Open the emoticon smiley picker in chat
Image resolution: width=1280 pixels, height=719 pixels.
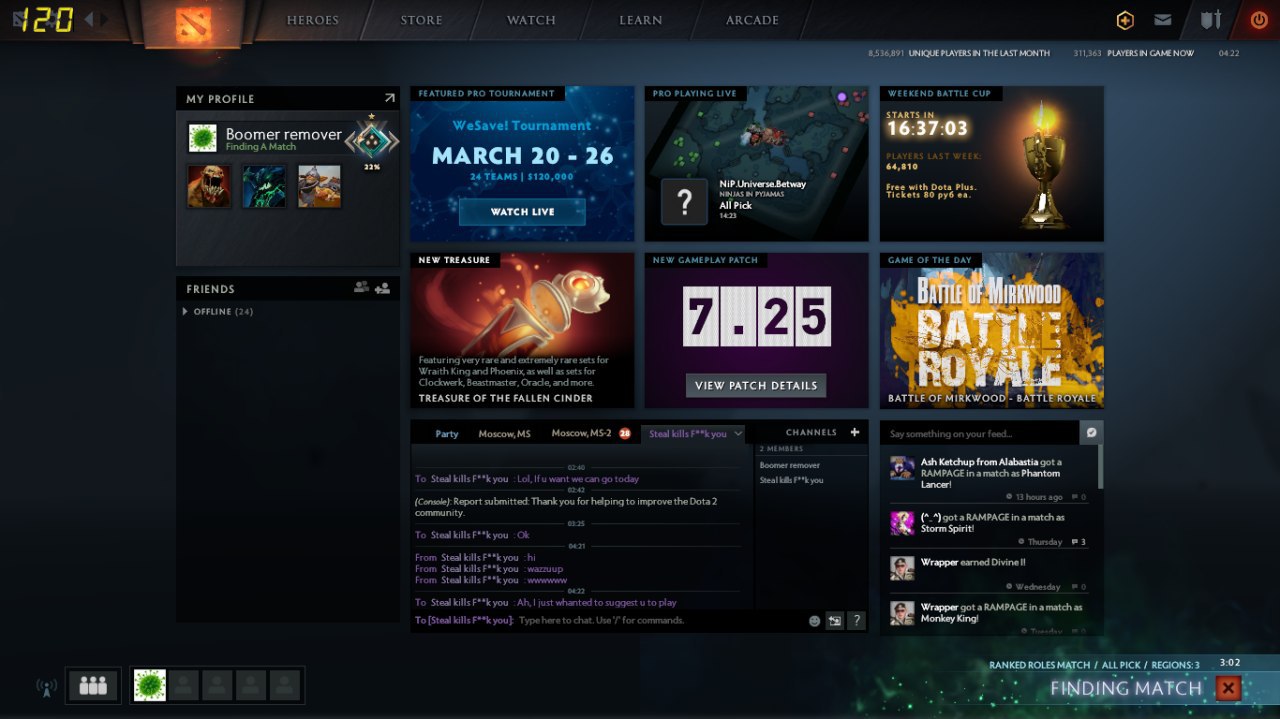coord(814,621)
